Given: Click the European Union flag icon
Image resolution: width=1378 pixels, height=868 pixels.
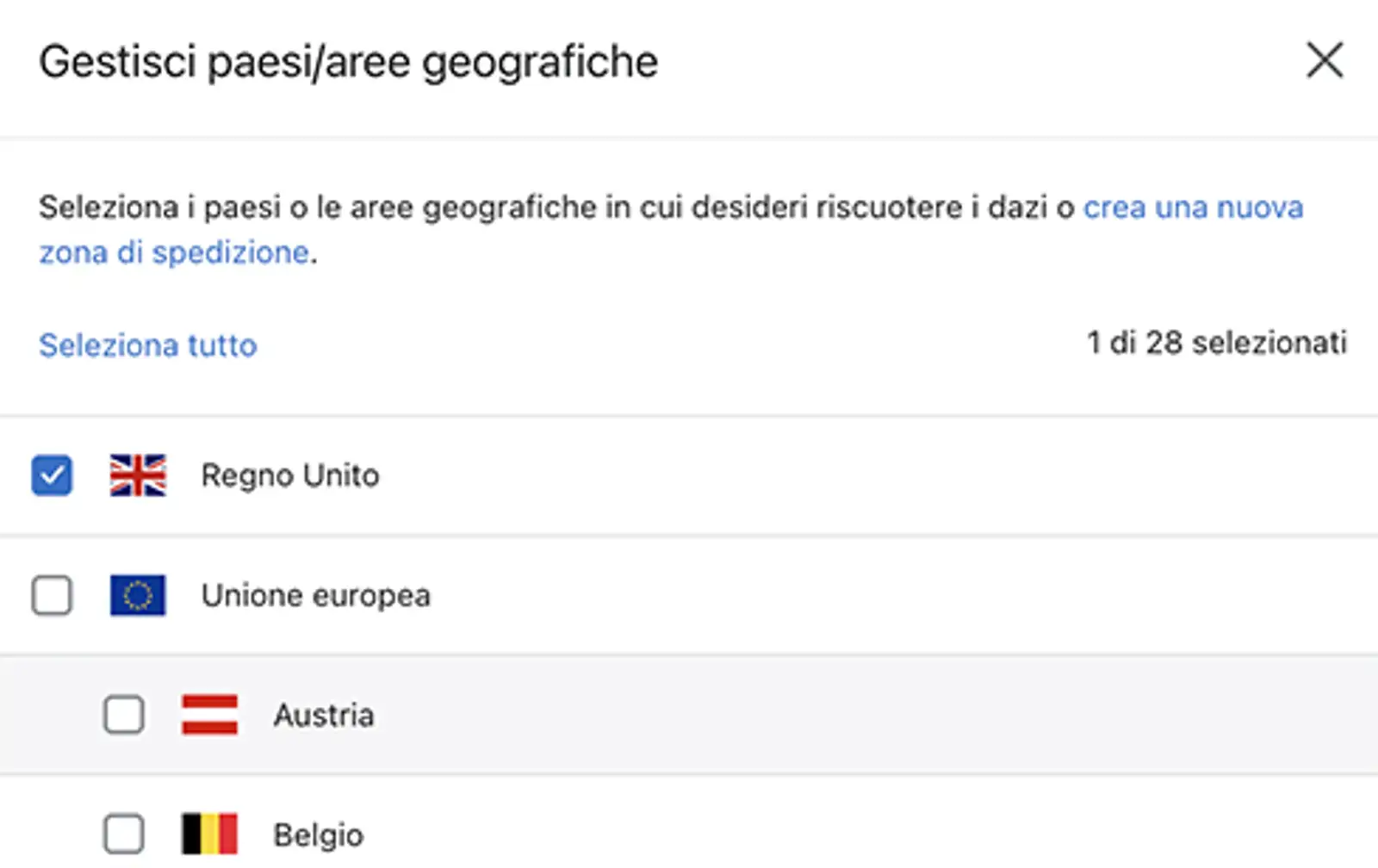Looking at the screenshot, I should point(138,595).
